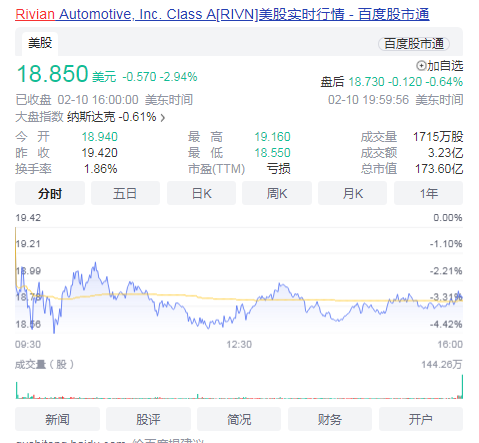Open the 新闻 news section
Viewport: 479px width, 443px height.
point(57,419)
